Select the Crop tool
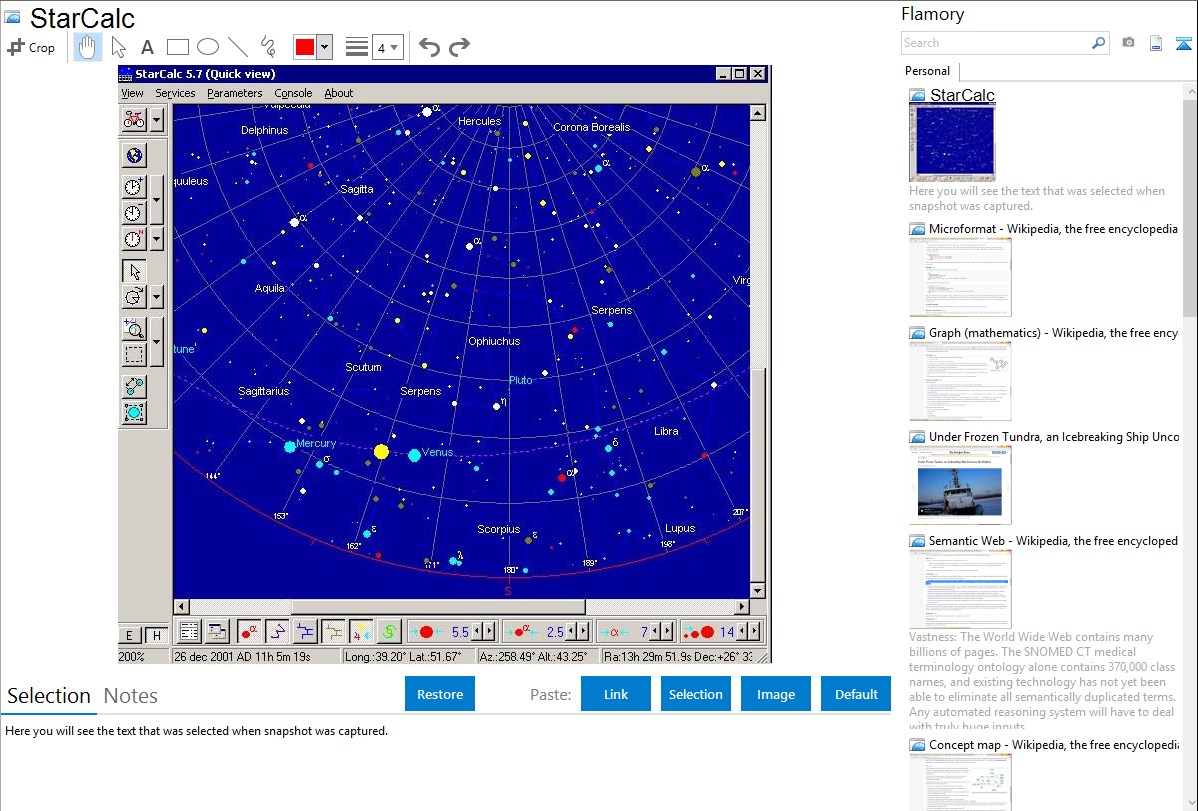This screenshot has width=1198, height=811. [x=31, y=47]
